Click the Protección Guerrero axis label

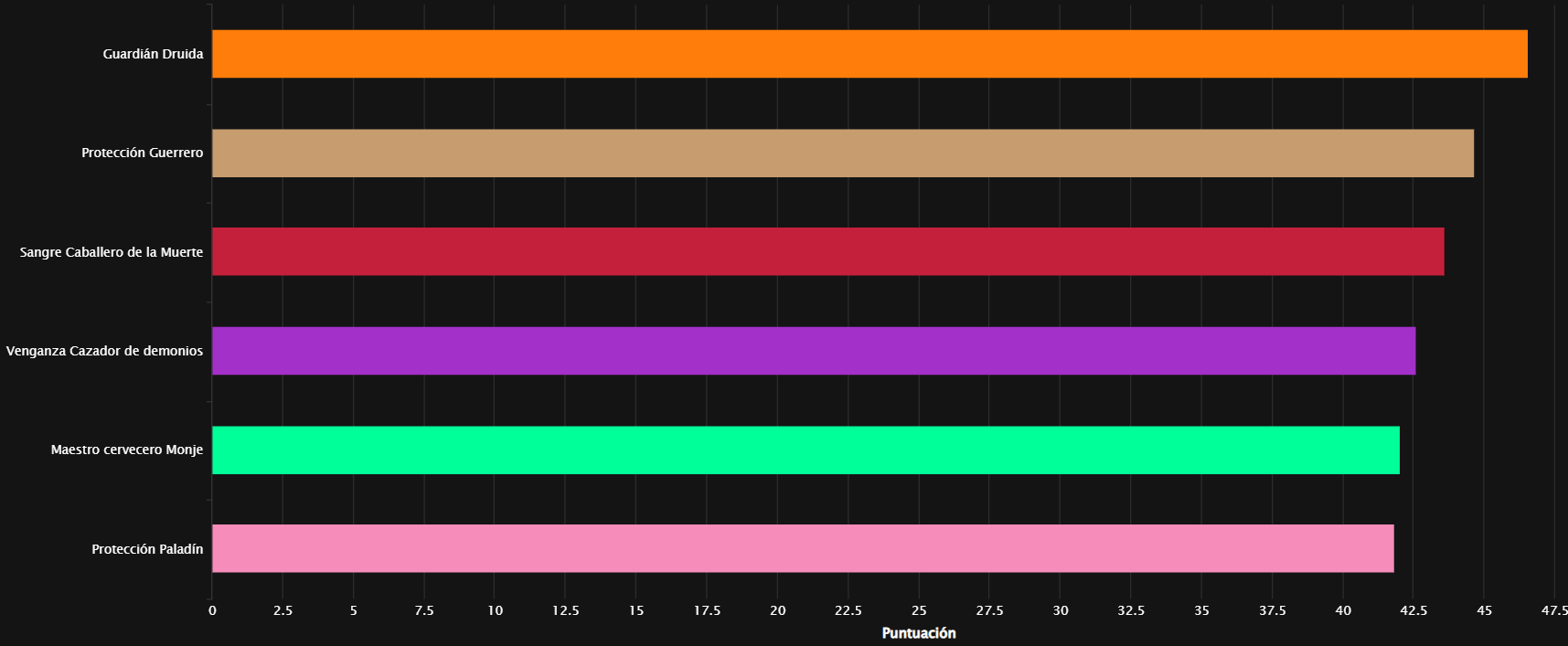142,153
